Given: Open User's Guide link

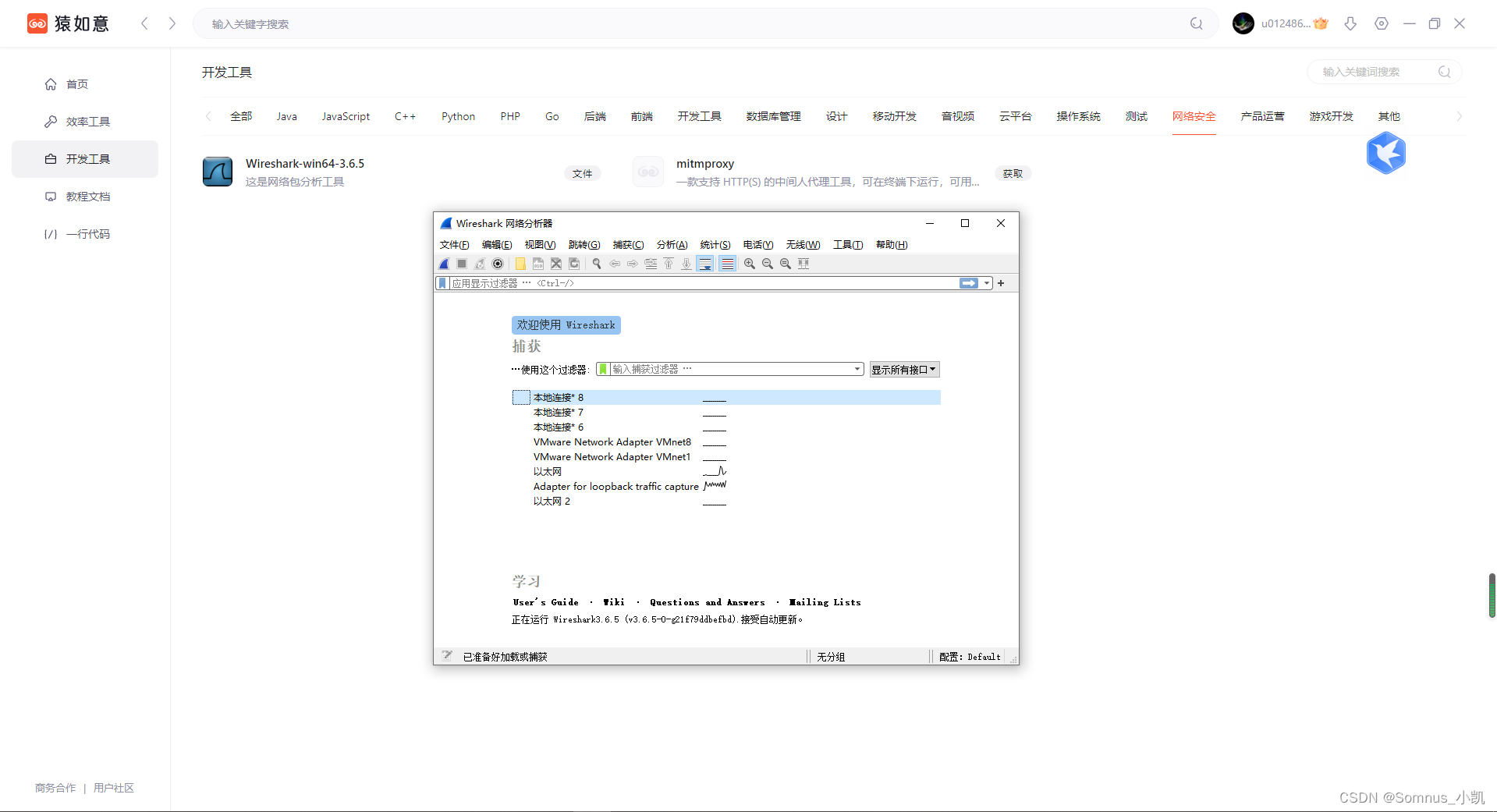Looking at the screenshot, I should point(546,602).
